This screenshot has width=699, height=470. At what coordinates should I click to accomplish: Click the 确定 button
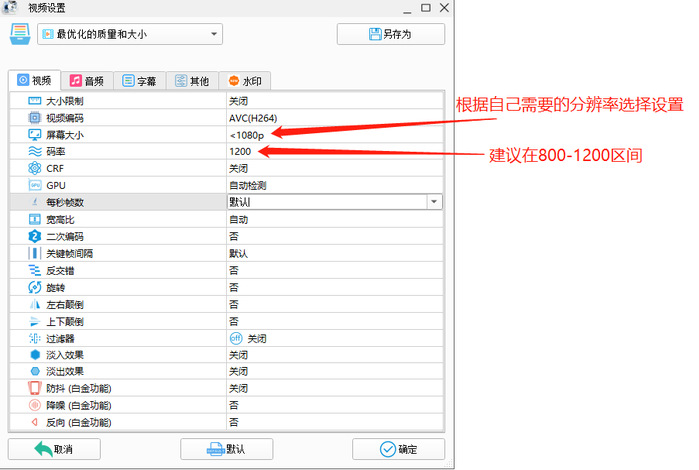398,449
